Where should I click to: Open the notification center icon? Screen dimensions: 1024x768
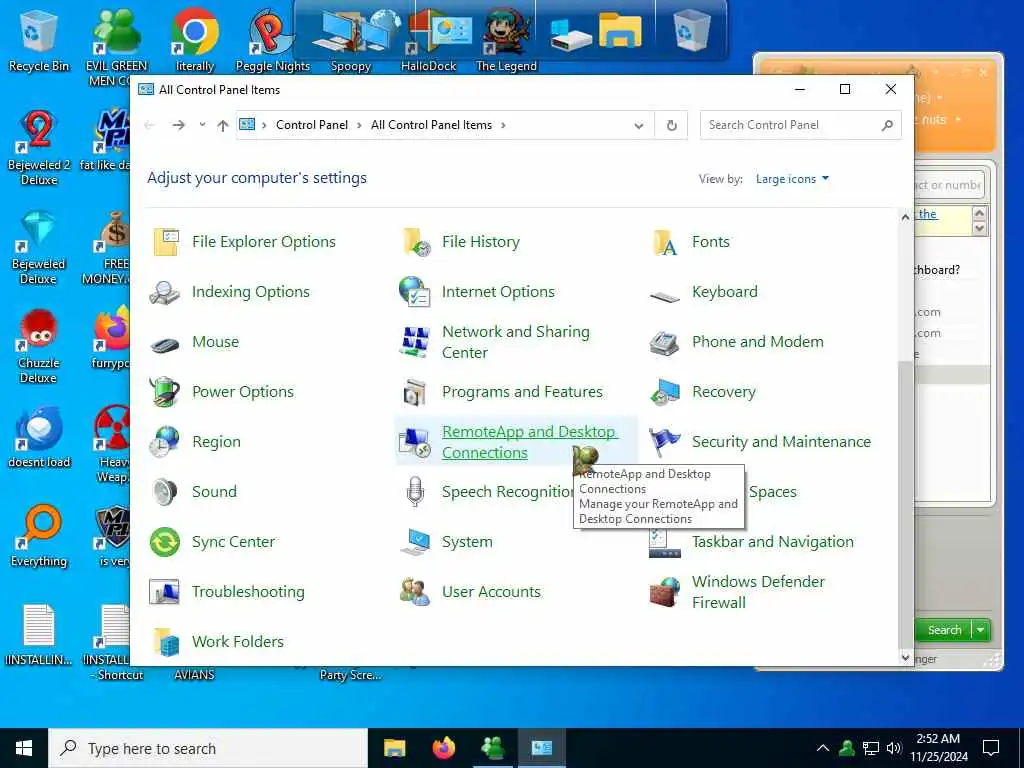pyautogui.click(x=991, y=748)
